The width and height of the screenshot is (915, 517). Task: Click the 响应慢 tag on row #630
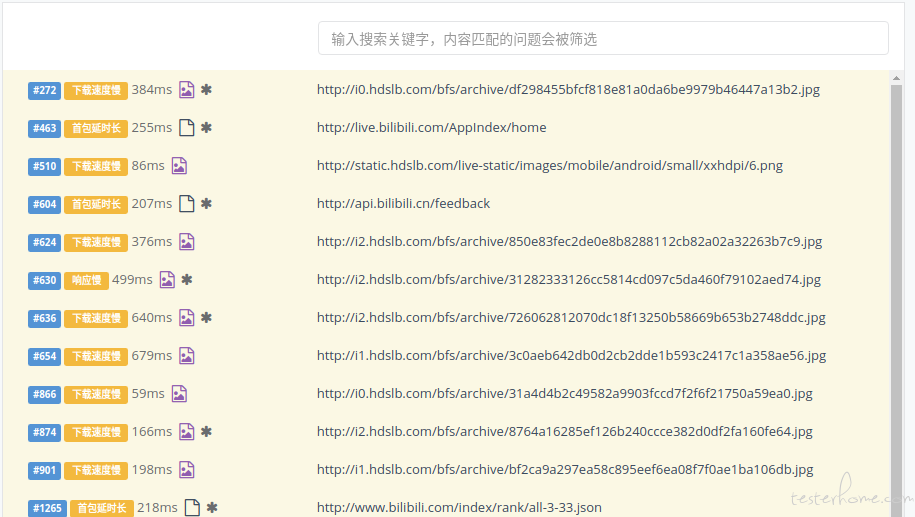coord(86,281)
